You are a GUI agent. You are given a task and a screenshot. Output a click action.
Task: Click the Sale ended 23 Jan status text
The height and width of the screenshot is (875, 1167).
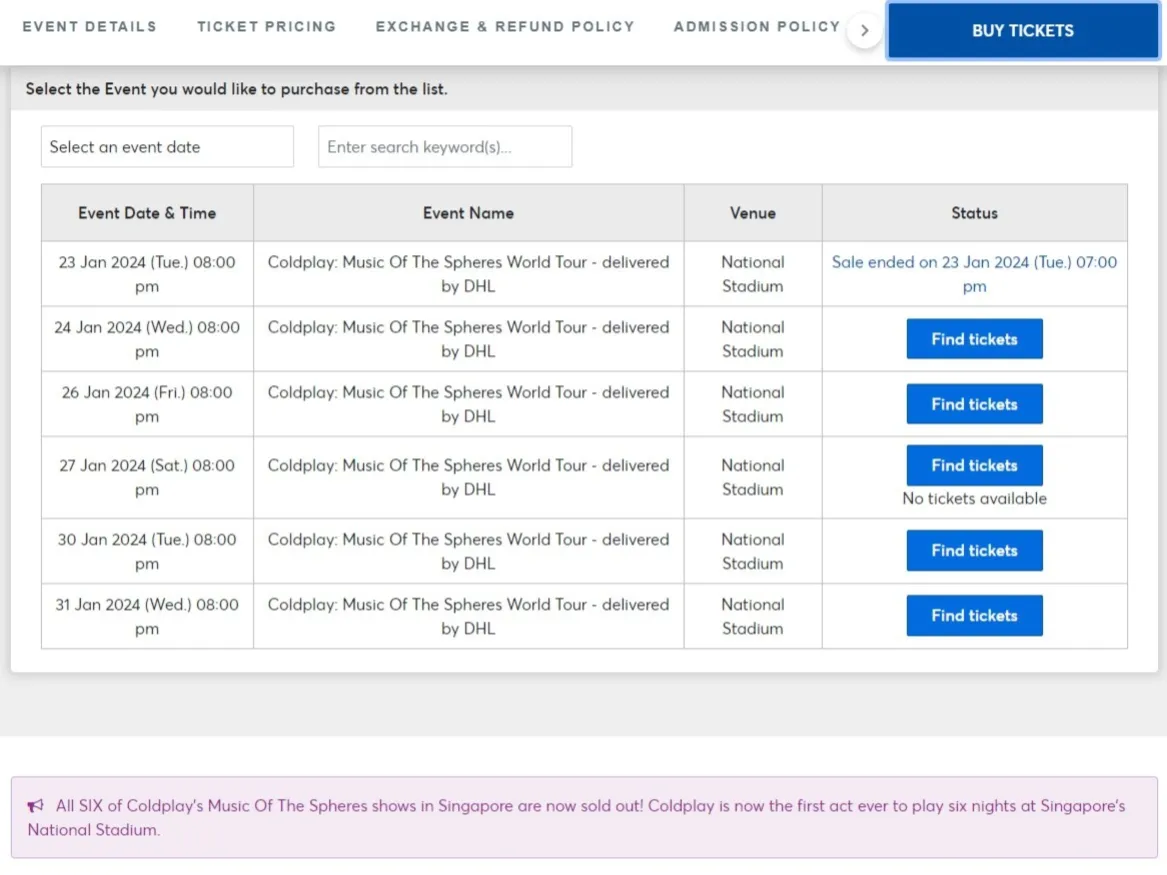point(974,274)
